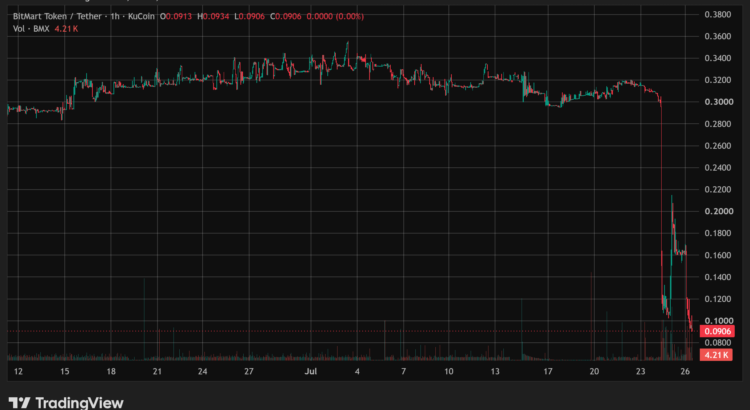The width and height of the screenshot is (750, 410).
Task: Click the 10 date label on time axis
Action: (x=449, y=371)
